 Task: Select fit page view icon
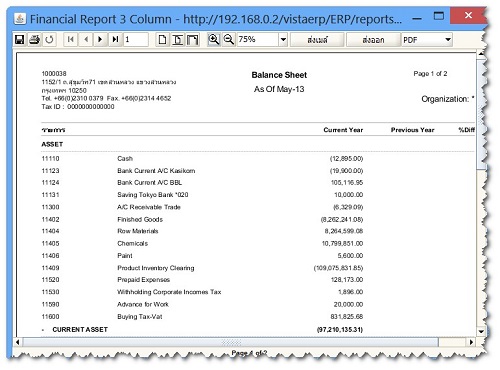pyautogui.click(x=178, y=40)
